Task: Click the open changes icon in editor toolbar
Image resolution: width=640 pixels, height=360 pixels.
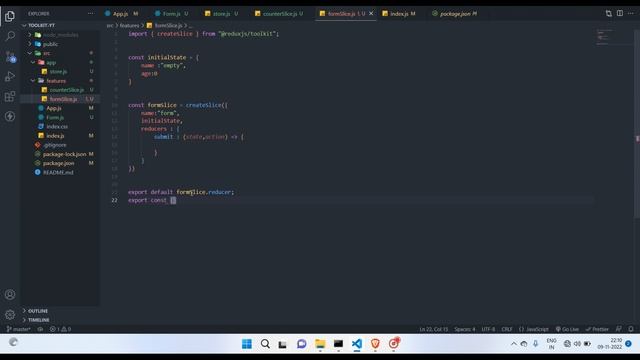Action: 609,13
